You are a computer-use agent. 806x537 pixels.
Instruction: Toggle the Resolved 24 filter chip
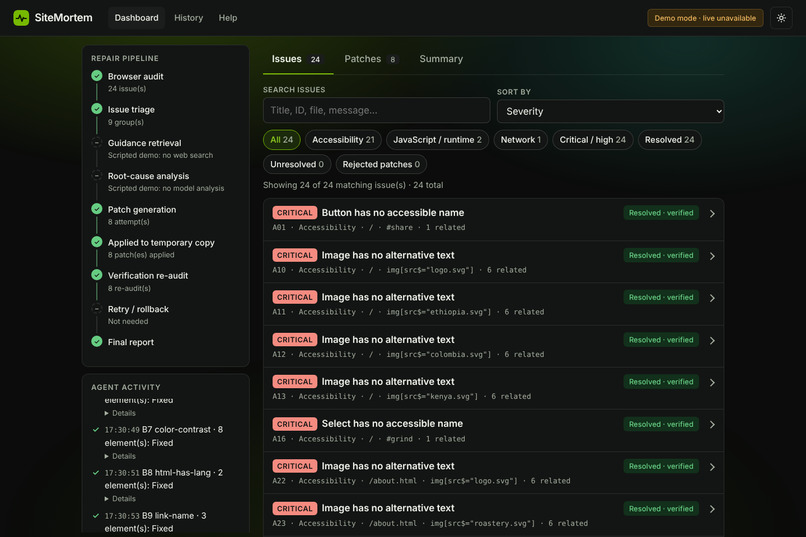tap(669, 140)
